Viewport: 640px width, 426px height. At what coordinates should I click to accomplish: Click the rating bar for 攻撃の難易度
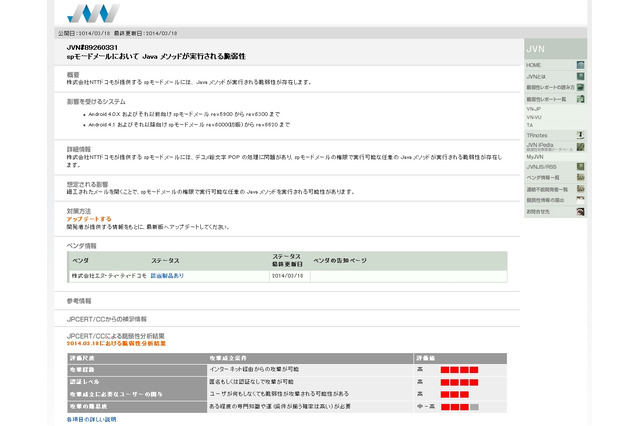pos(460,407)
